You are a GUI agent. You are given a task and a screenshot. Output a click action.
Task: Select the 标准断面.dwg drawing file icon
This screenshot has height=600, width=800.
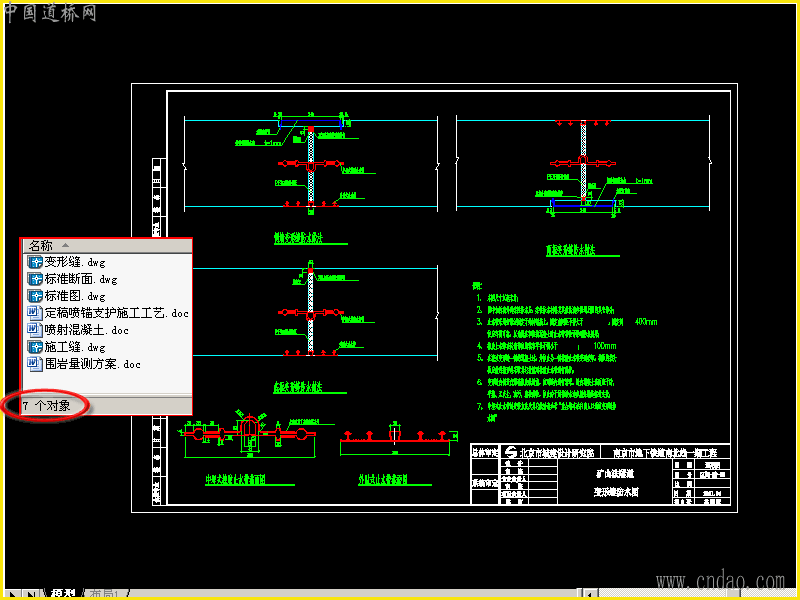[x=35, y=279]
